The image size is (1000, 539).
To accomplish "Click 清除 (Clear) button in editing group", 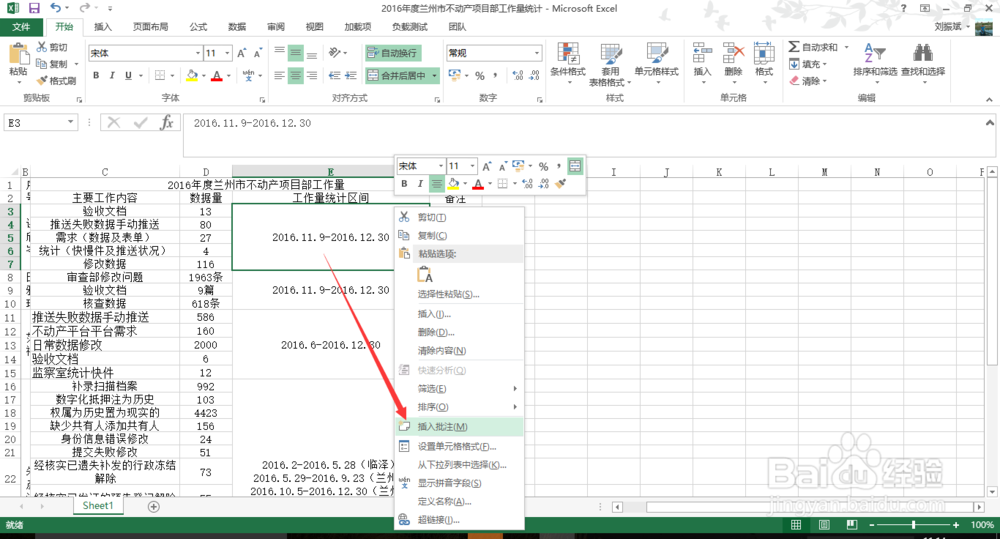I will click(x=807, y=81).
